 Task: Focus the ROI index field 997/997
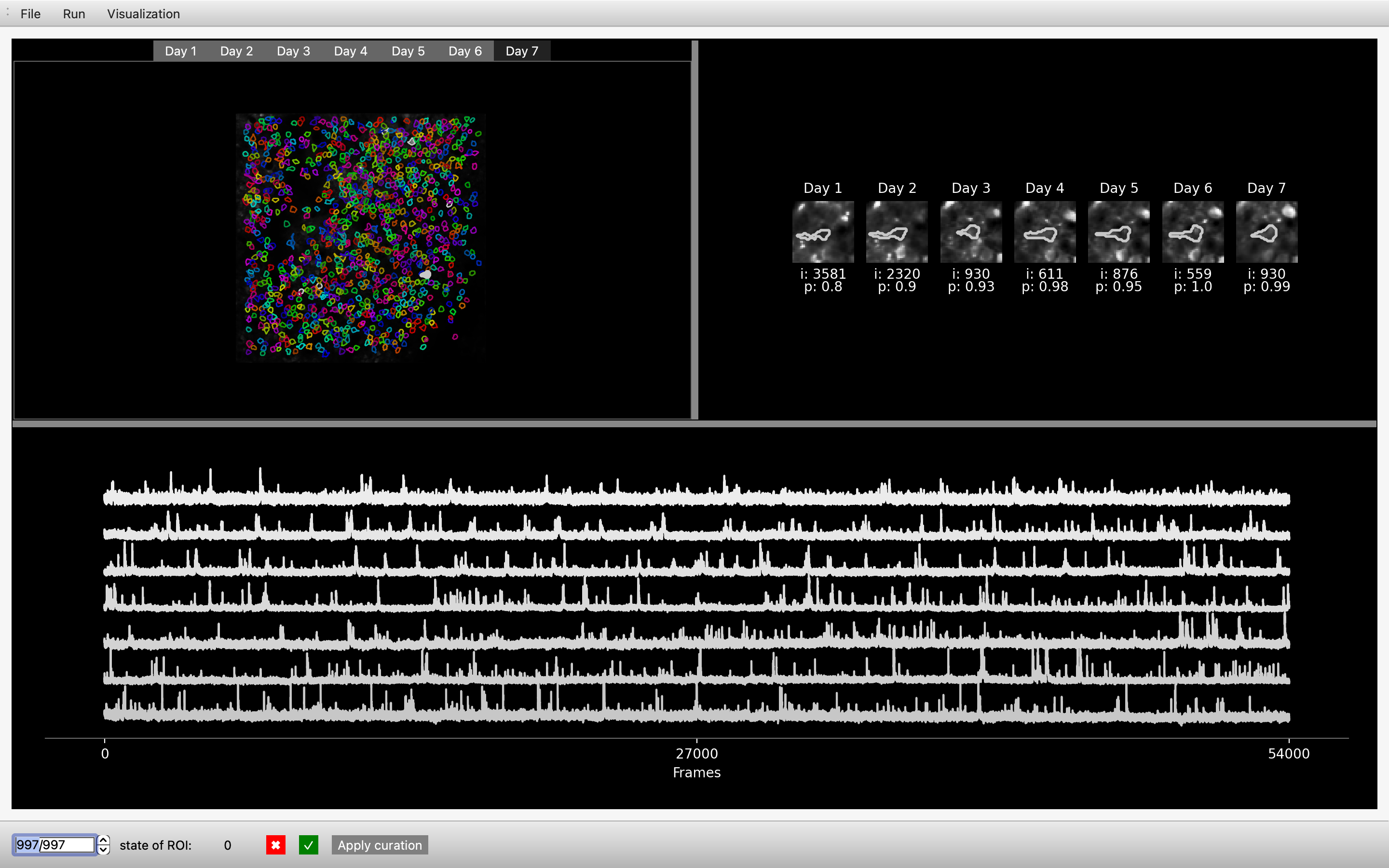point(54,845)
